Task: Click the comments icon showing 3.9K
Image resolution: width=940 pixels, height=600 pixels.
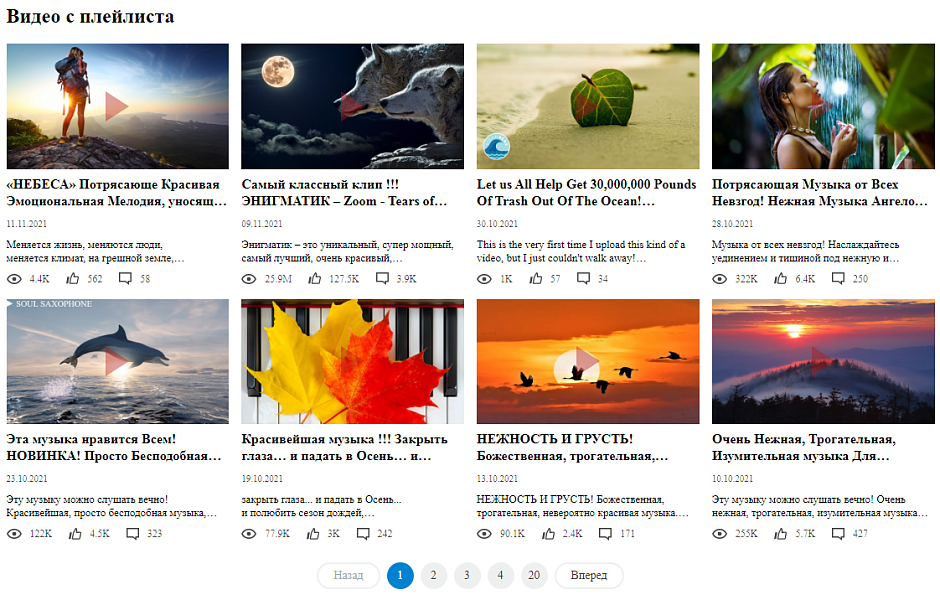Action: 382,279
